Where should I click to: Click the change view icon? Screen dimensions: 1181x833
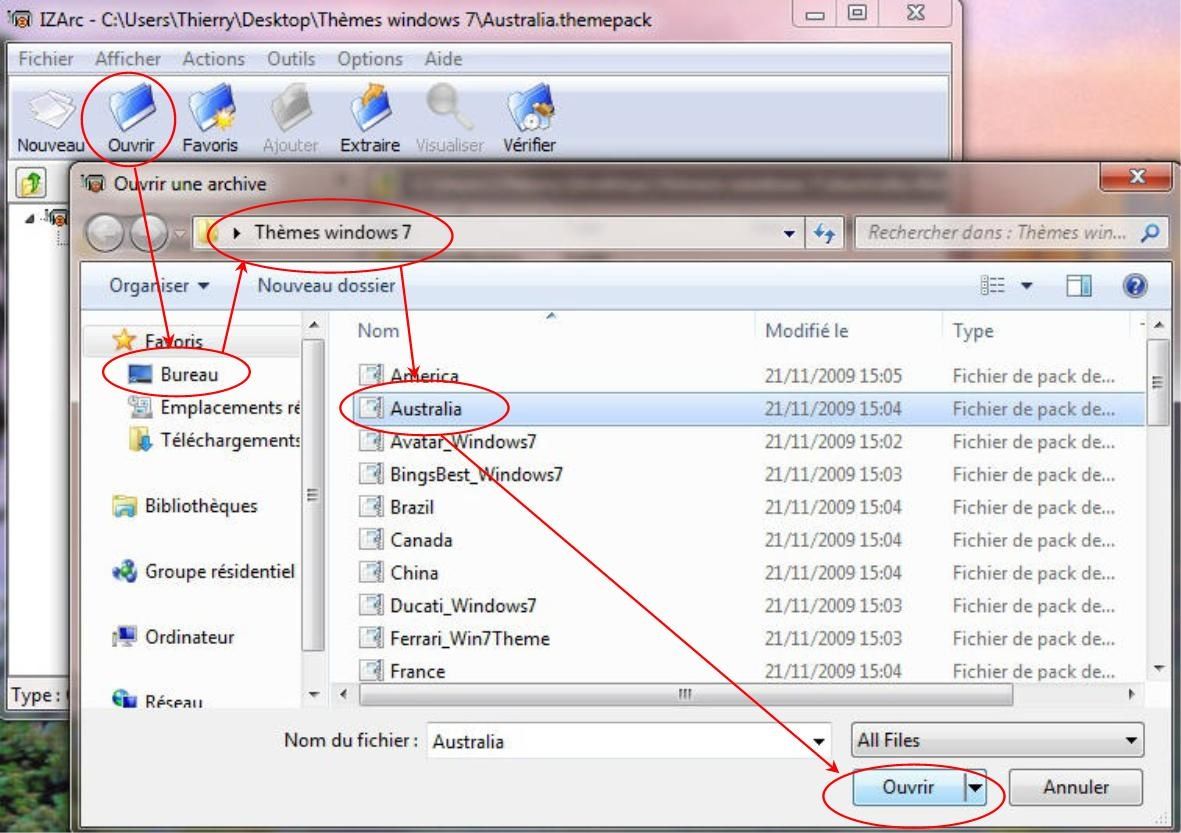coord(992,285)
